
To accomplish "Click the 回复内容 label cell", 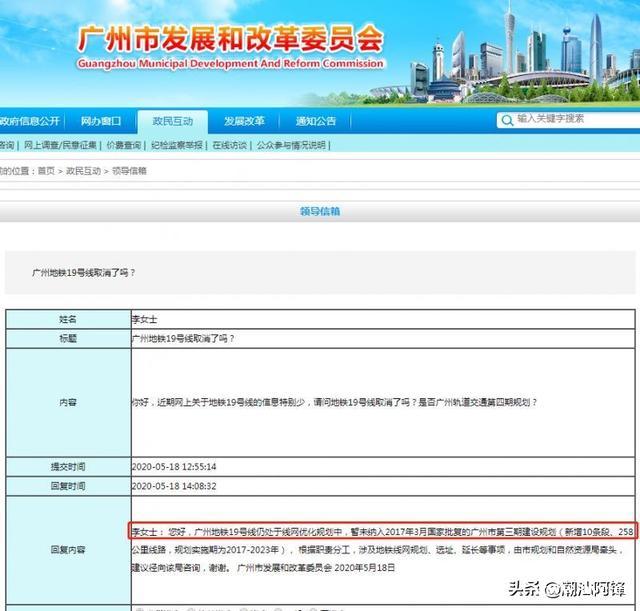I will [68, 550].
